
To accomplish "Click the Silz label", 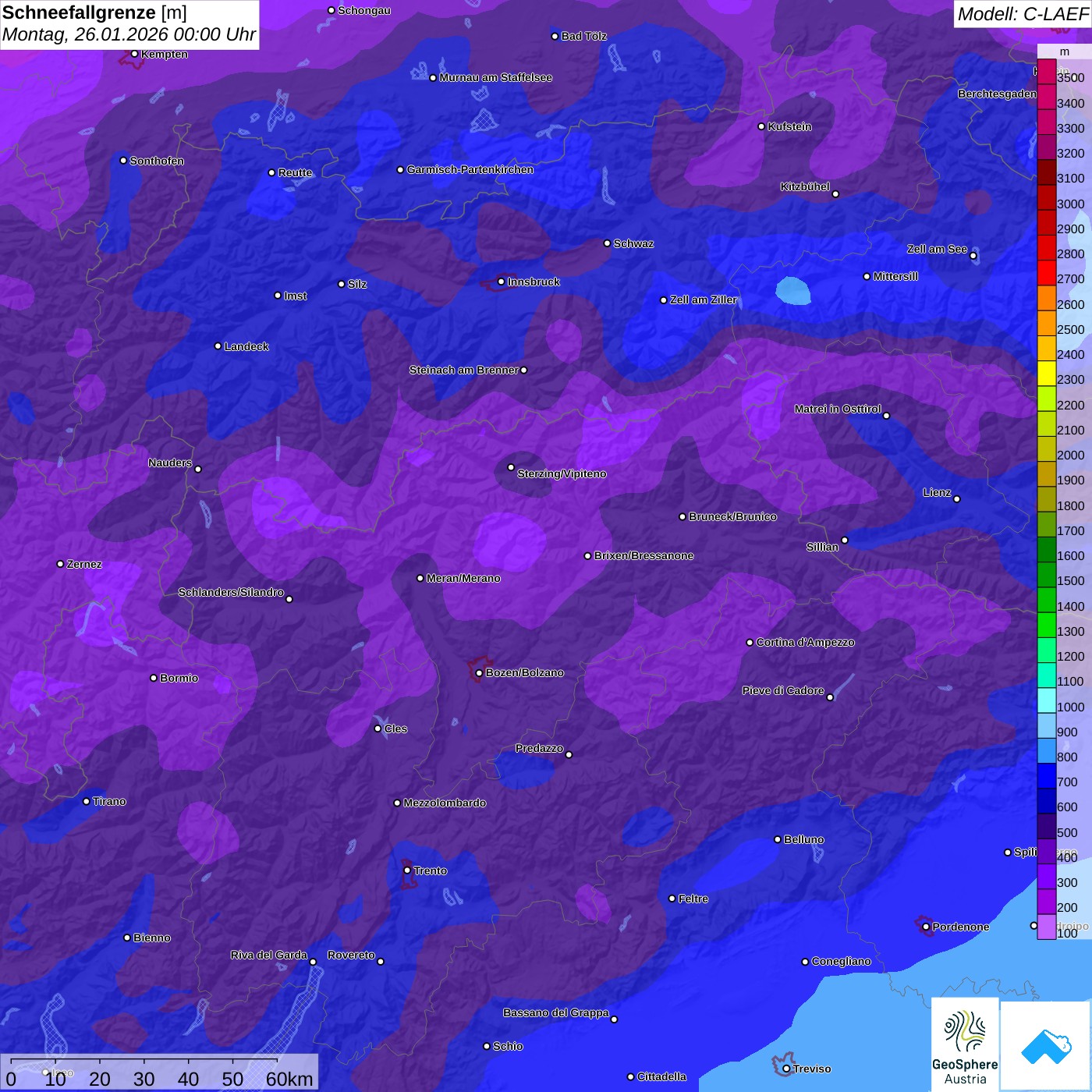I will click(x=357, y=284).
